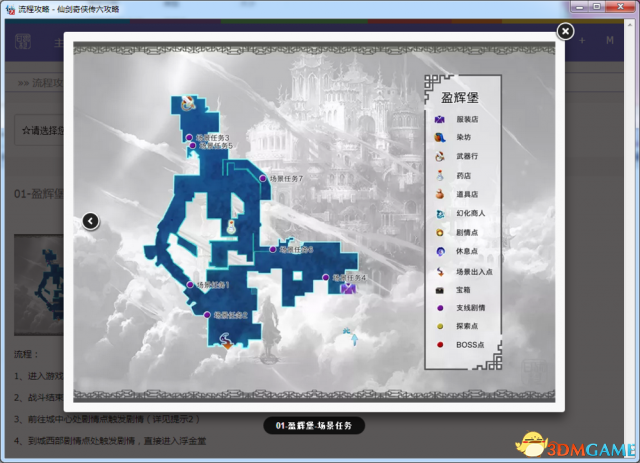
Task: Go to previous image with left arrow
Action: pos(91,221)
